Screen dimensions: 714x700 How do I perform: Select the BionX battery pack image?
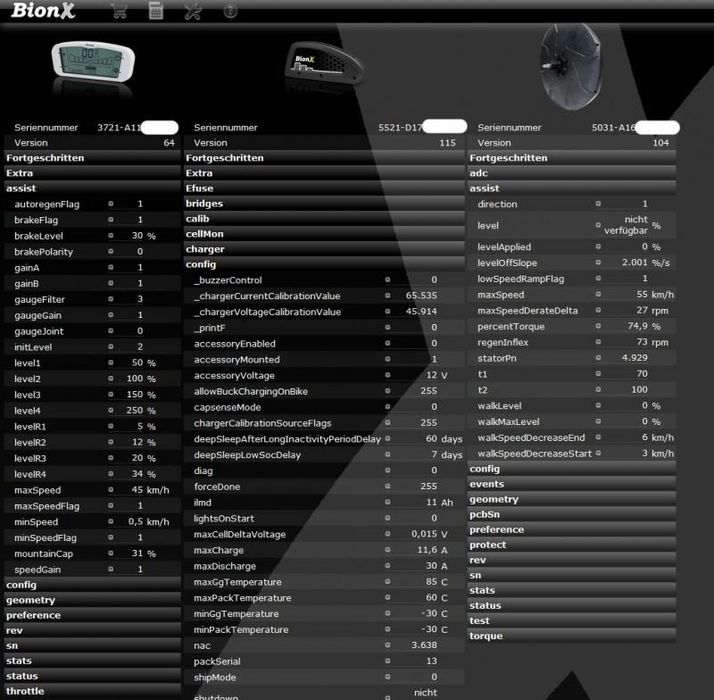point(324,63)
